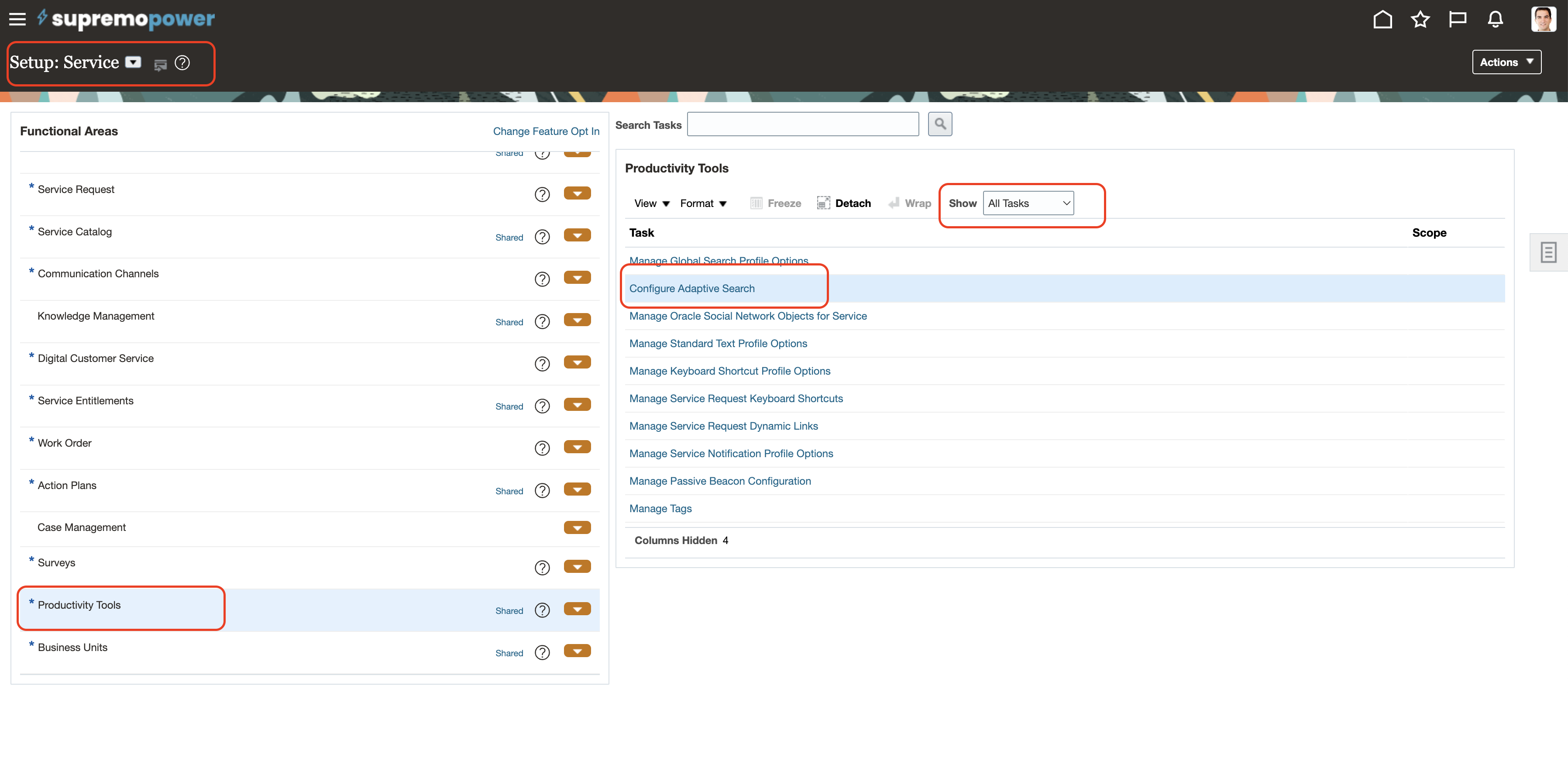
Task: Click the help icon beside Knowledge Management
Action: [542, 321]
